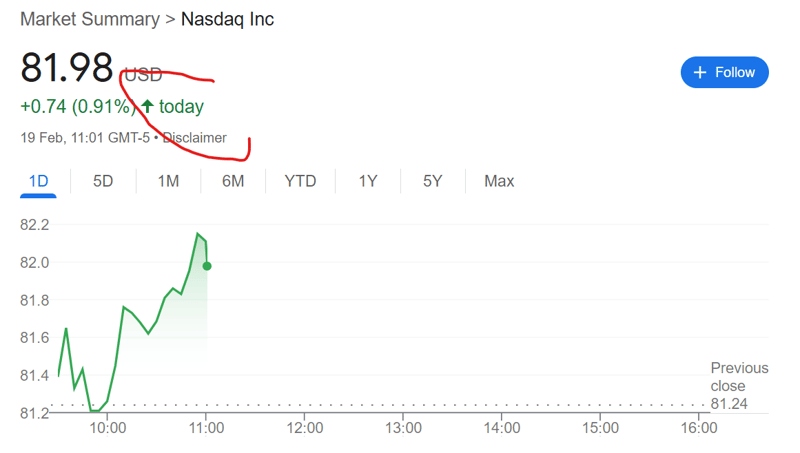The image size is (800, 453).
Task: Click the plus icon in Follow button
Action: 700,72
